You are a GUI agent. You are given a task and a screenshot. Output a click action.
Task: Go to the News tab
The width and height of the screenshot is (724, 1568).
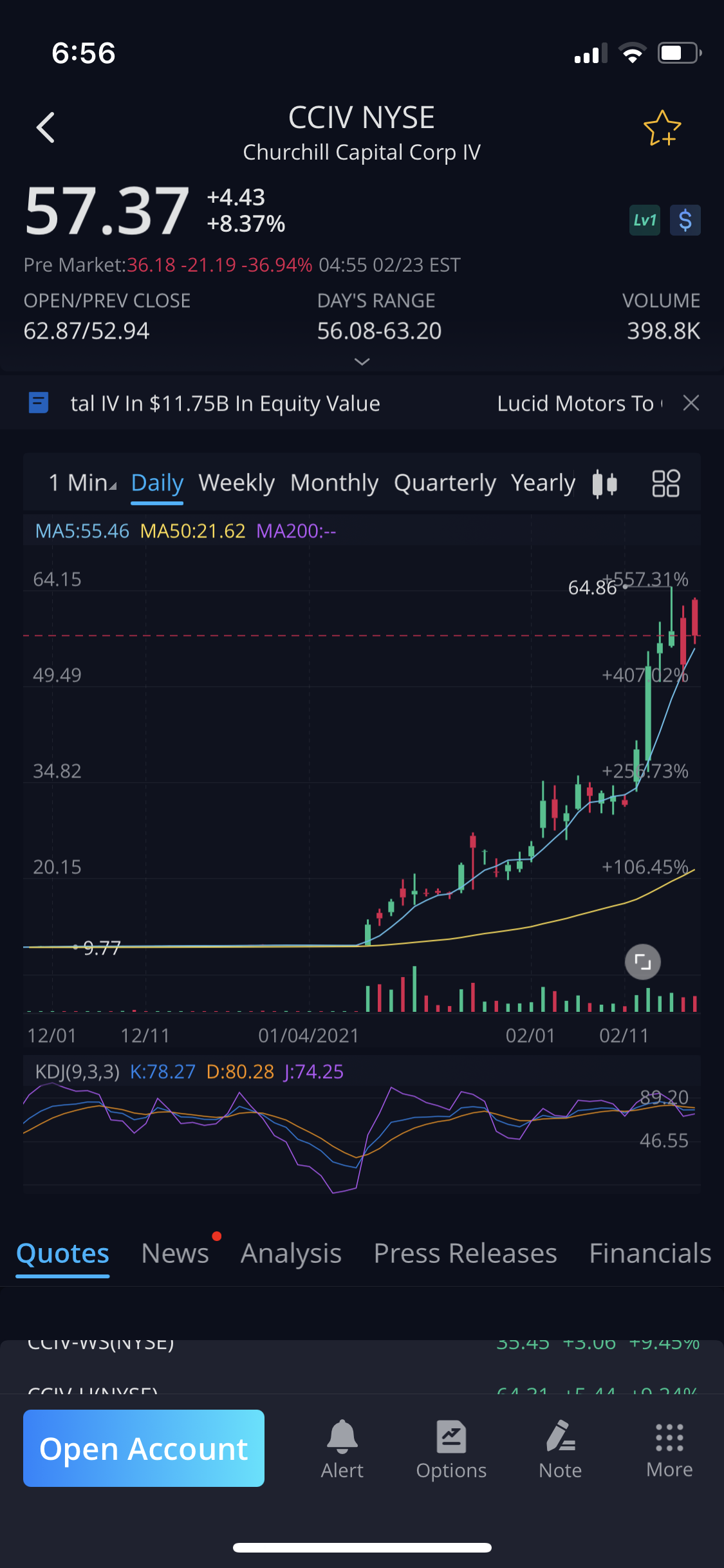coord(175,1253)
